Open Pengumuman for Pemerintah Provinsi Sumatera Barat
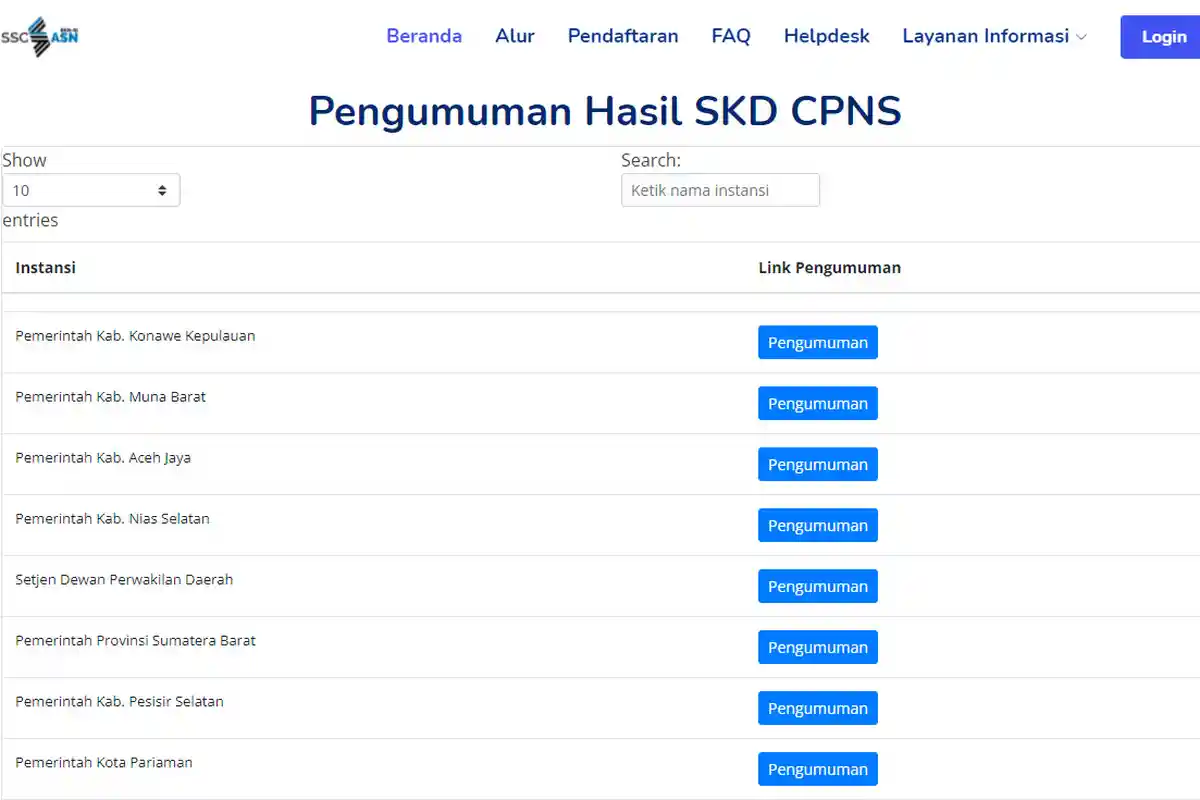This screenshot has width=1200, height=800. tap(817, 647)
